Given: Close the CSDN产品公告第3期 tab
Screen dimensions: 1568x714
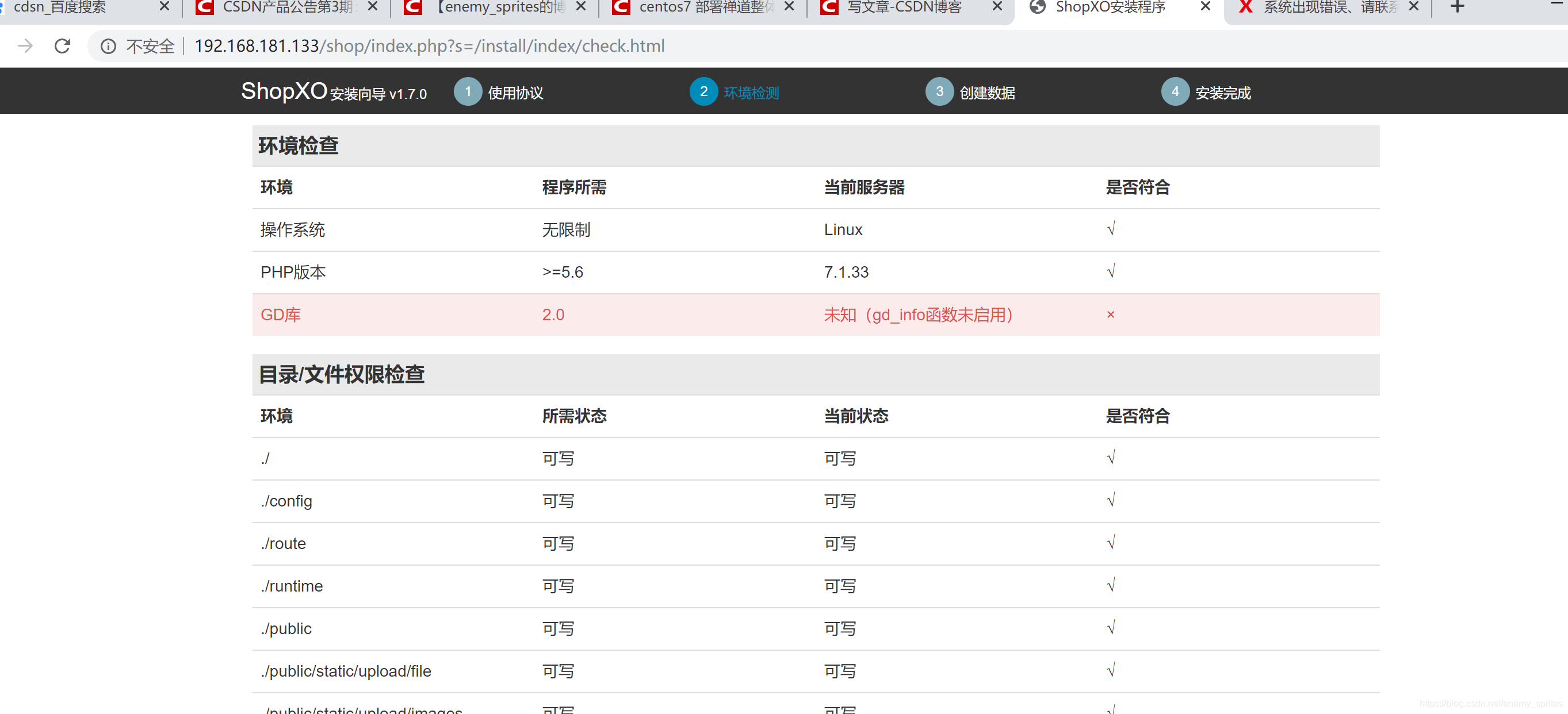Looking at the screenshot, I should coord(373,7).
